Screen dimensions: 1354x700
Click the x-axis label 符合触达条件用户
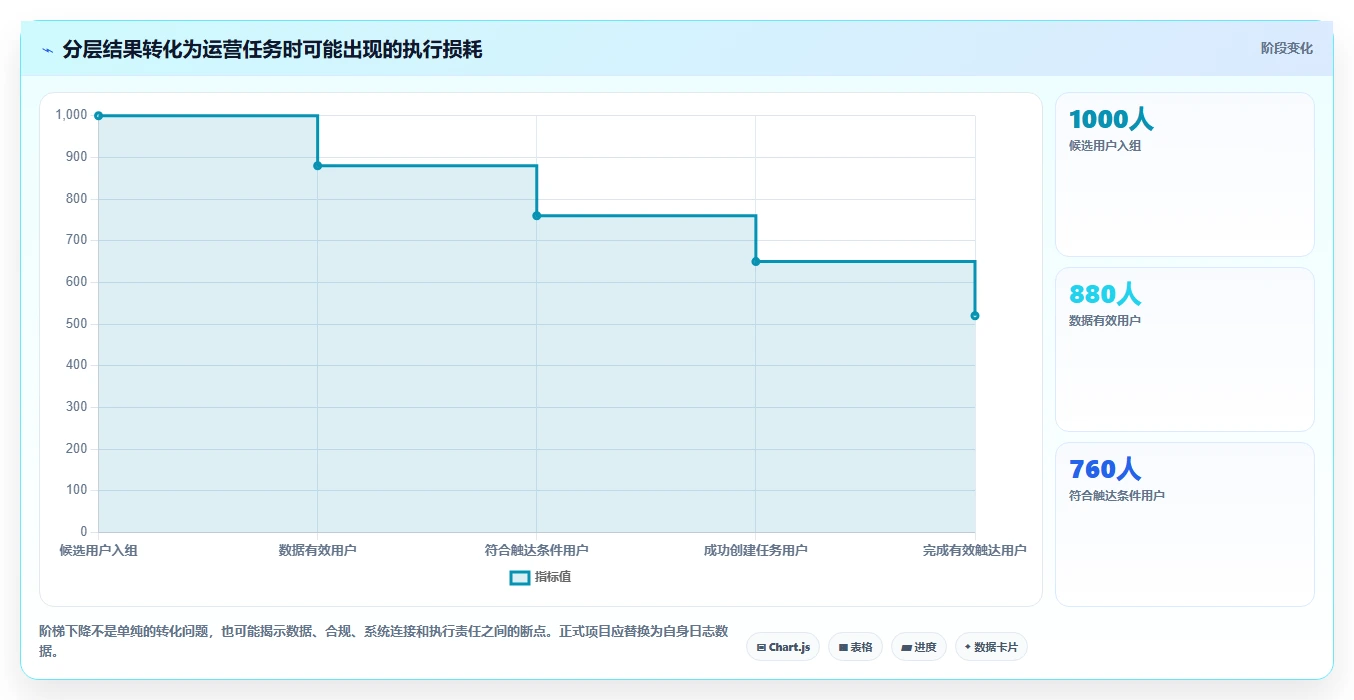coord(536,550)
